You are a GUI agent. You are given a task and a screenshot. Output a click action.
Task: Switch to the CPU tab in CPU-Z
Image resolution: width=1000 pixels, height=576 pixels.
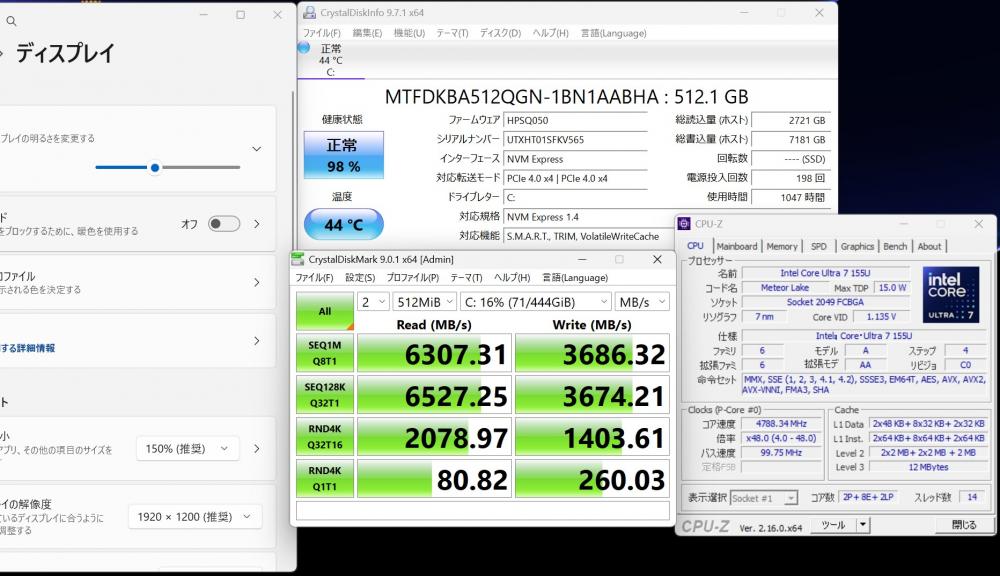695,246
